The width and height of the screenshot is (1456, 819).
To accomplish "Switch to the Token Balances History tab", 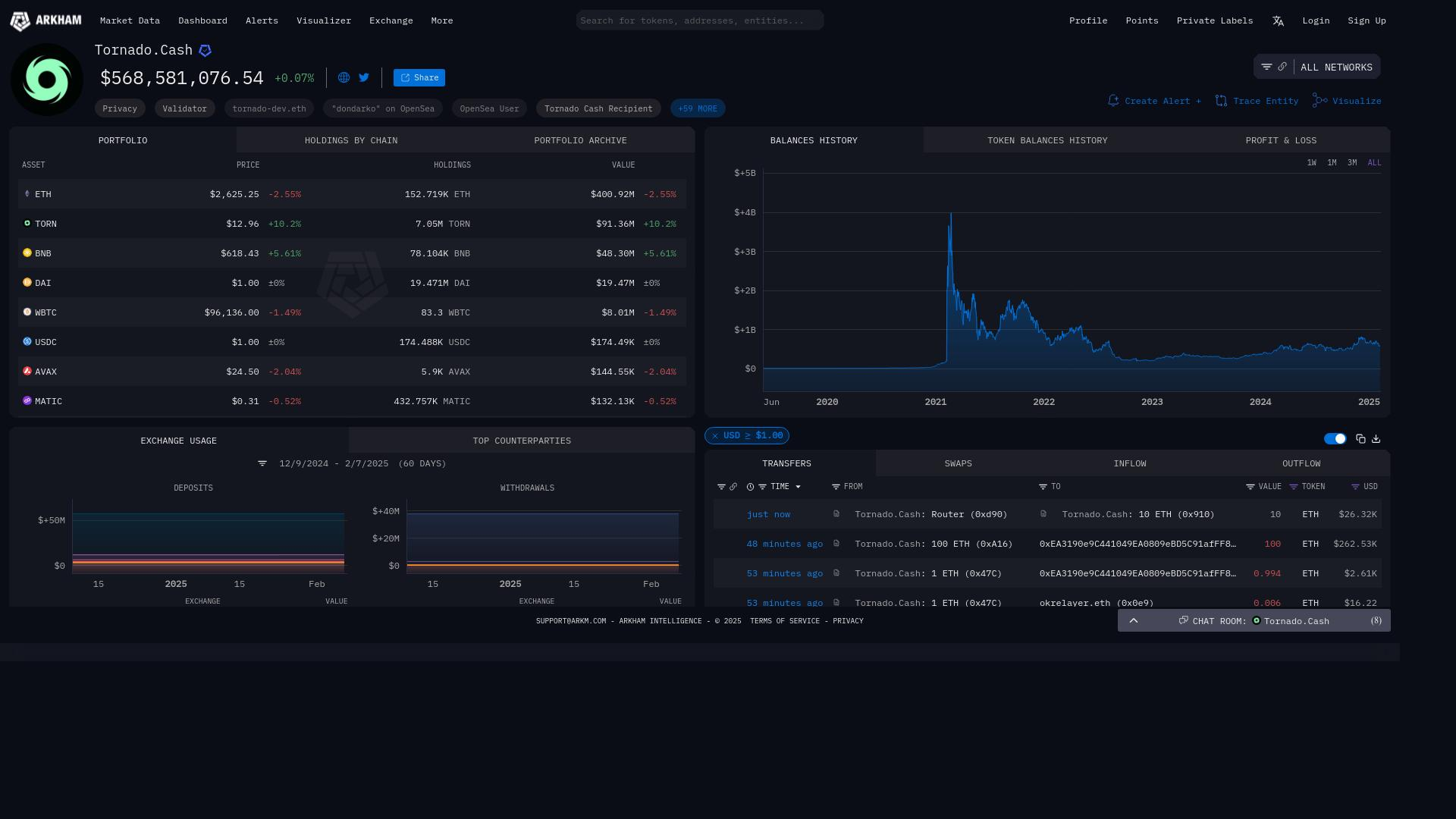I will 1047,140.
